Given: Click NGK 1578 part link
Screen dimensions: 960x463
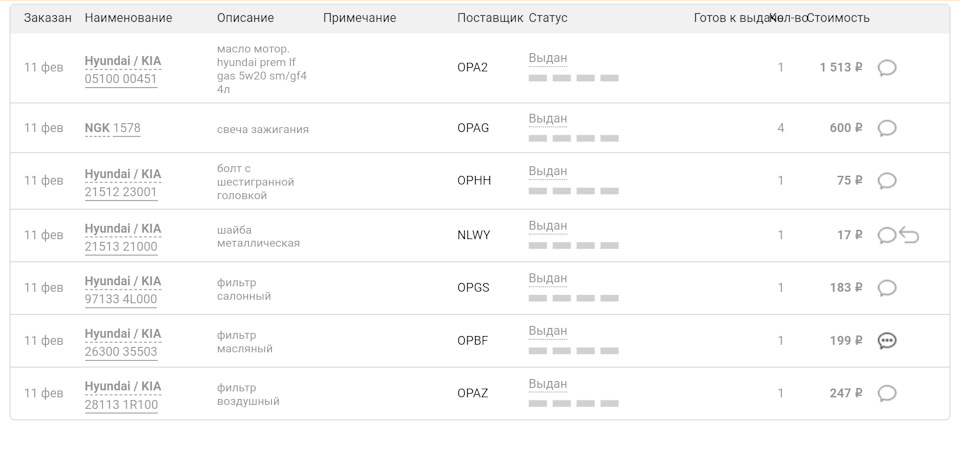Looking at the screenshot, I should click(113, 128).
